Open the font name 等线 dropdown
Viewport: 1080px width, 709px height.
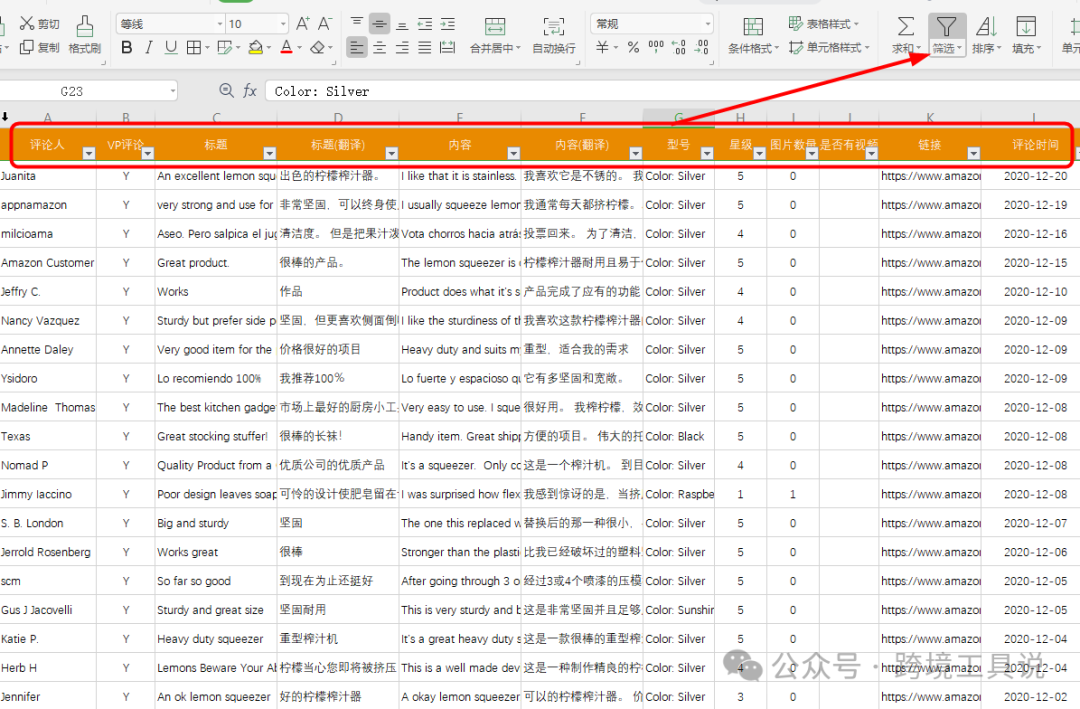tap(220, 24)
